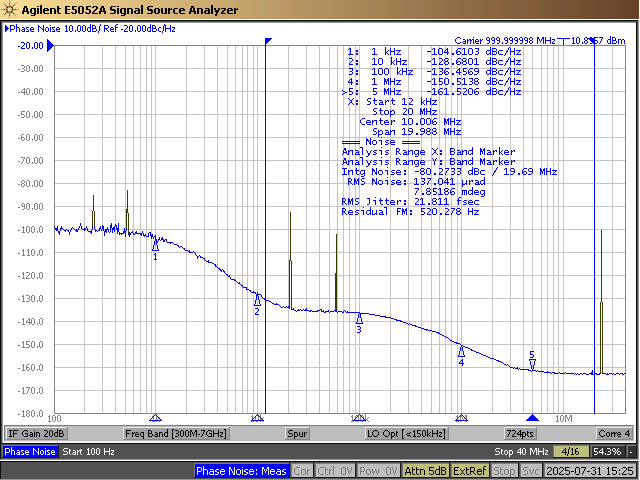
Task: Click the Start 100 Hz value
Action: 88,452
